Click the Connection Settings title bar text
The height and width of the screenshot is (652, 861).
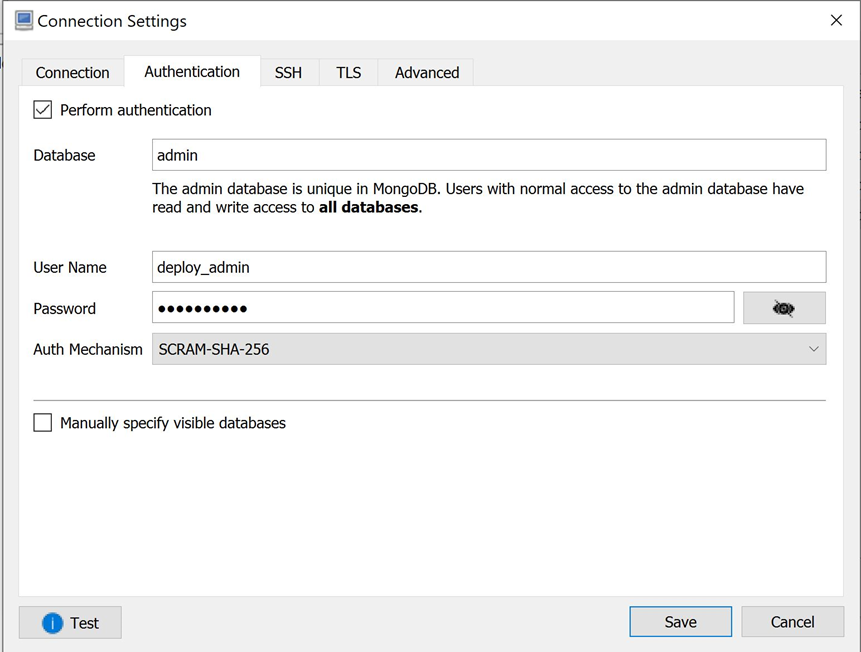(112, 21)
